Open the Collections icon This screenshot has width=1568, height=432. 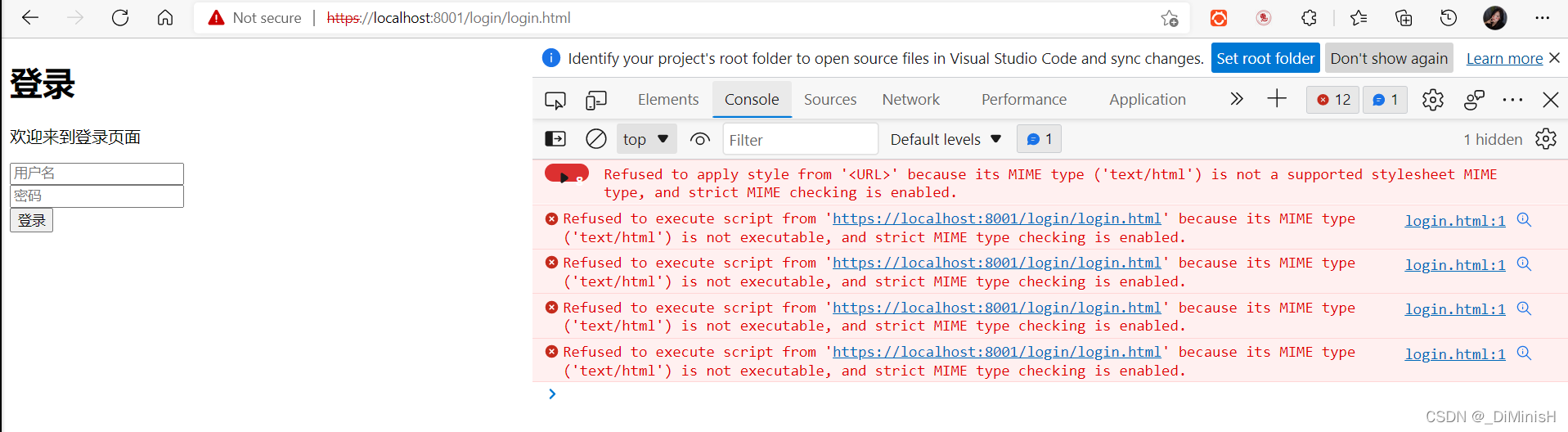pyautogui.click(x=1404, y=18)
